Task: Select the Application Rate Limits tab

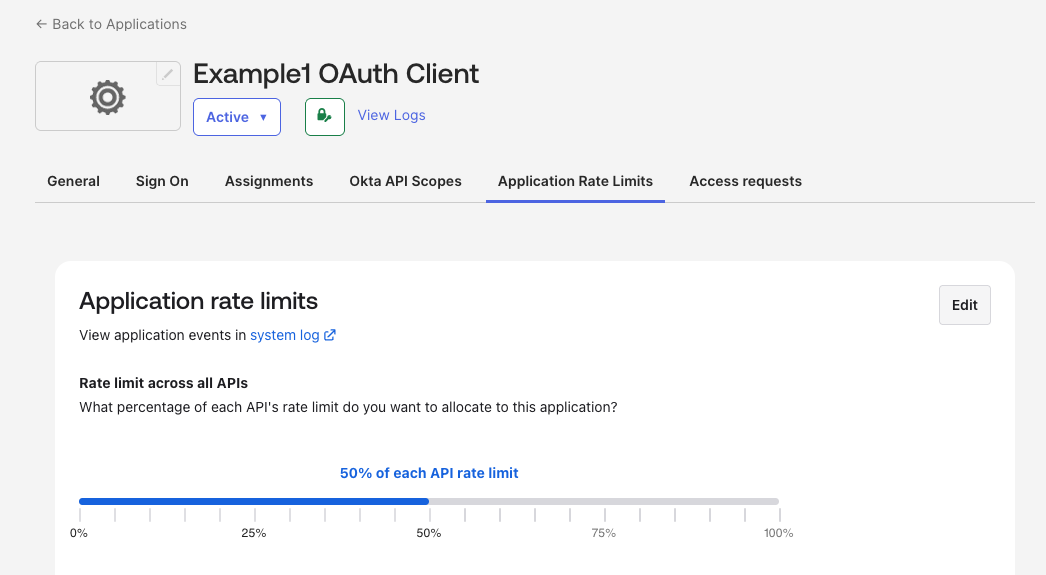Action: (575, 181)
